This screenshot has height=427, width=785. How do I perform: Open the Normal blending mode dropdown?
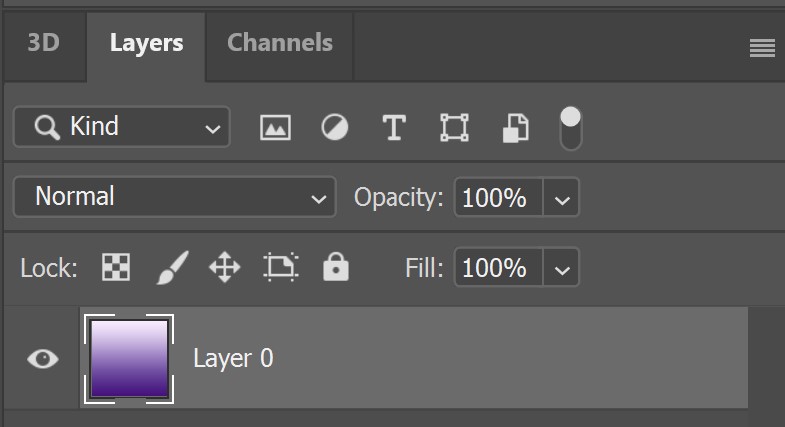(174, 197)
